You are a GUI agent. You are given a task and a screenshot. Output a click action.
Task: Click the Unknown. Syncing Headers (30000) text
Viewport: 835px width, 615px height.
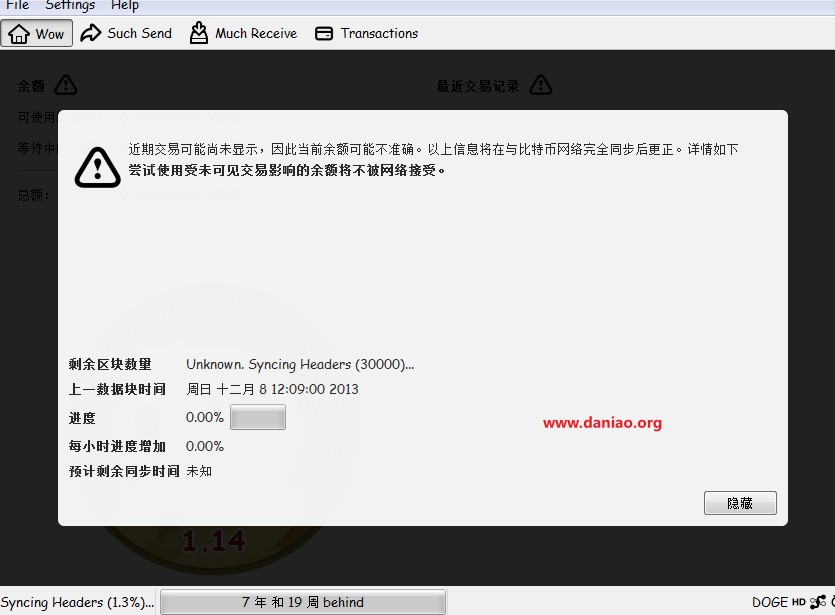pyautogui.click(x=300, y=364)
